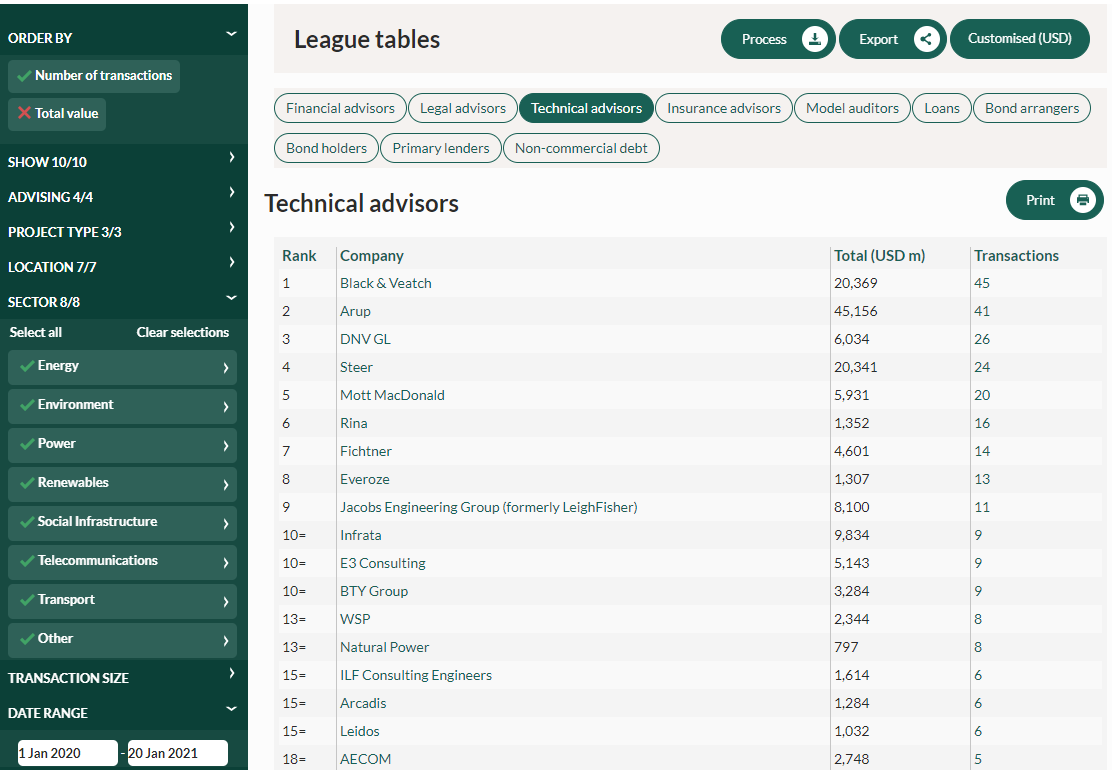The image size is (1112, 770).
Task: Switch to the Financial advisors tab
Action: coord(340,108)
